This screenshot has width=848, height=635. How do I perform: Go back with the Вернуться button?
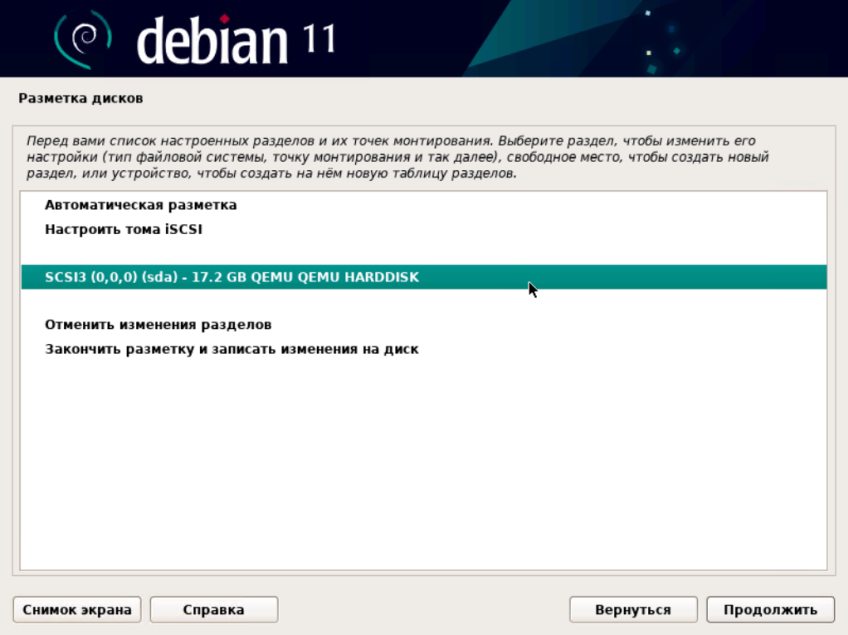coord(633,610)
